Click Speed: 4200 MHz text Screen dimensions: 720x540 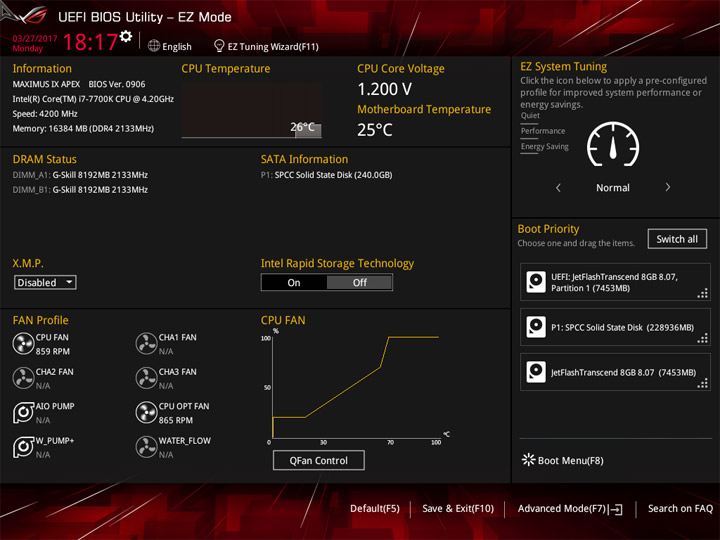click(45, 114)
